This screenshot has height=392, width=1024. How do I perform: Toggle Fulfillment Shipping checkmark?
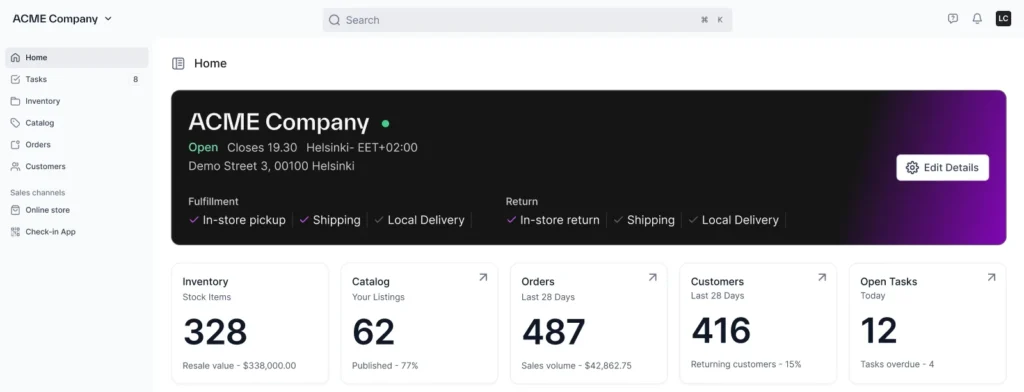(304, 220)
